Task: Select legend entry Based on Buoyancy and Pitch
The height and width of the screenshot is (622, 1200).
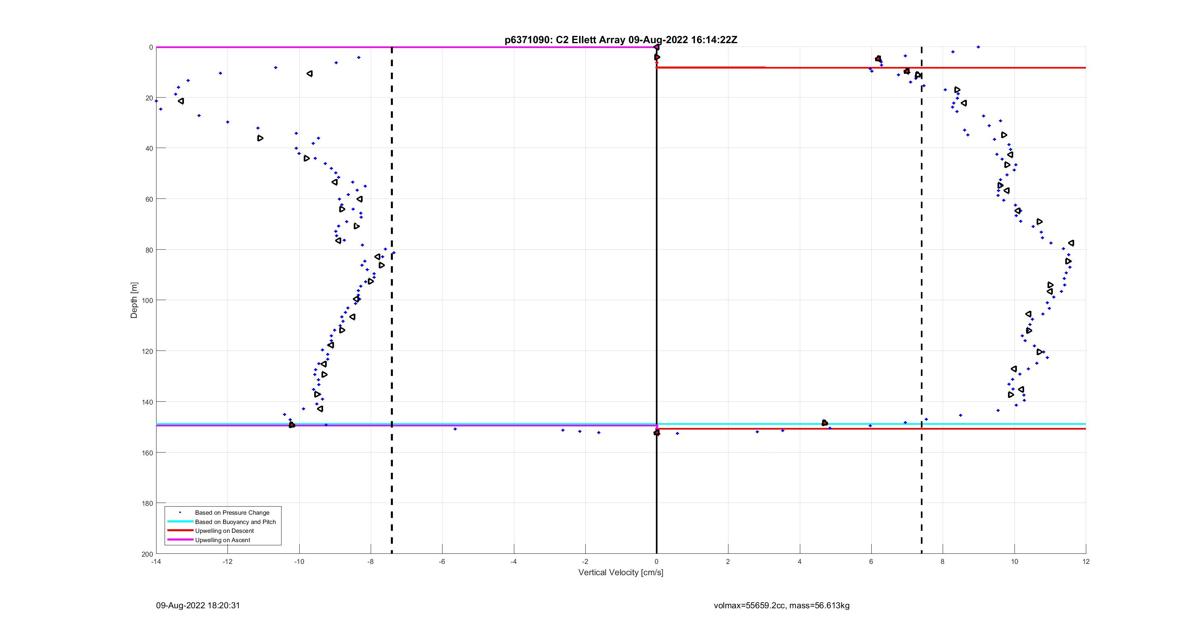Action: [x=235, y=521]
